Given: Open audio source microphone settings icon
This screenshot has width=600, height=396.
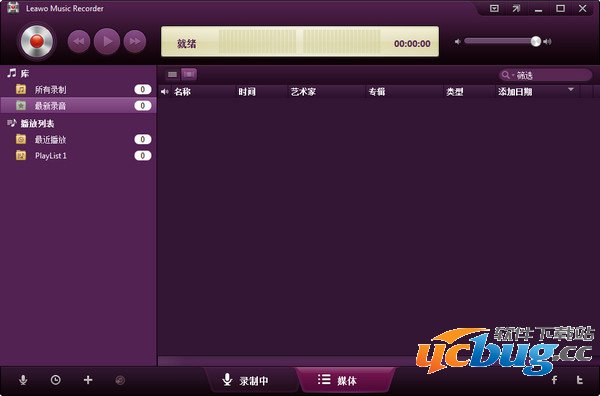Looking at the screenshot, I should click(x=23, y=380).
